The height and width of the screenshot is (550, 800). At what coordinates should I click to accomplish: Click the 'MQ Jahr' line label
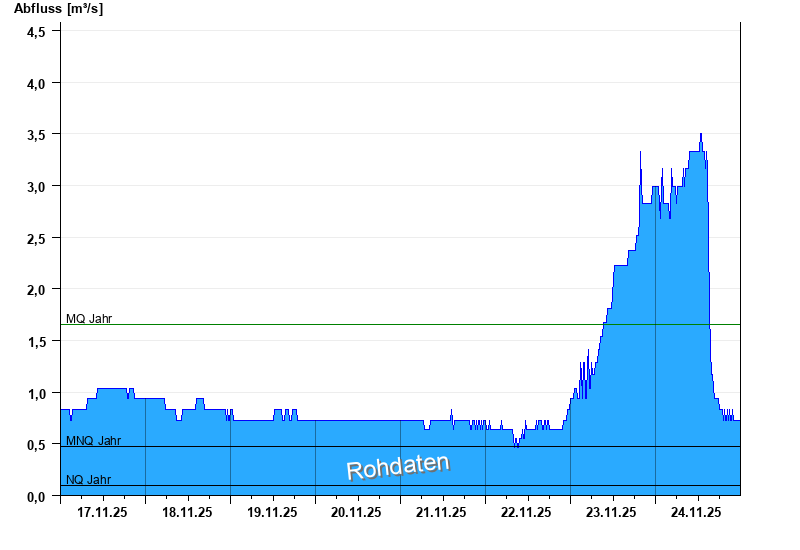click(x=89, y=319)
